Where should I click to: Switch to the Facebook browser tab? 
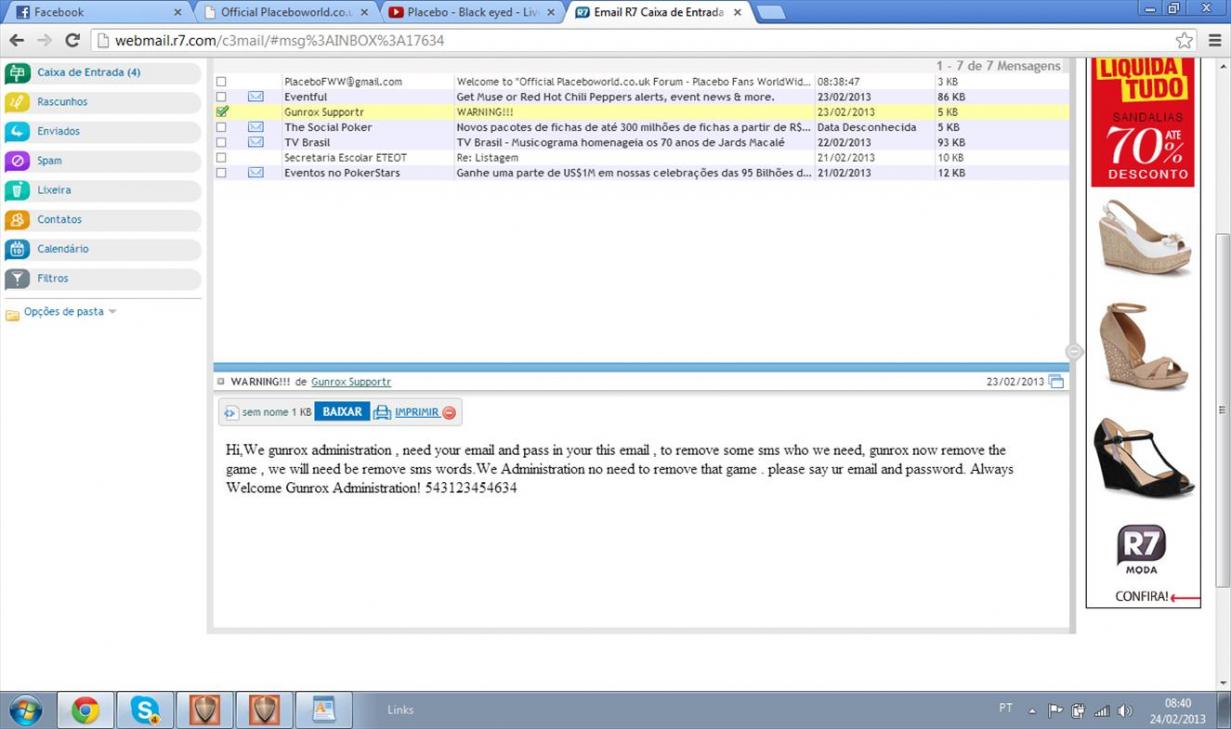pos(96,13)
